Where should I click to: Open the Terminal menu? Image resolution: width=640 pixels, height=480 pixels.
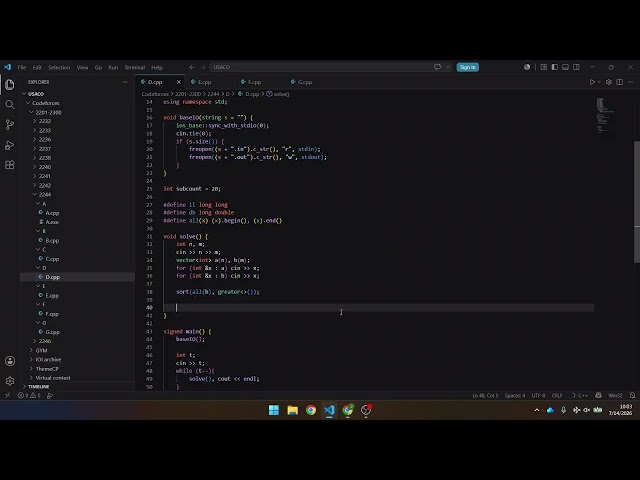(135, 67)
